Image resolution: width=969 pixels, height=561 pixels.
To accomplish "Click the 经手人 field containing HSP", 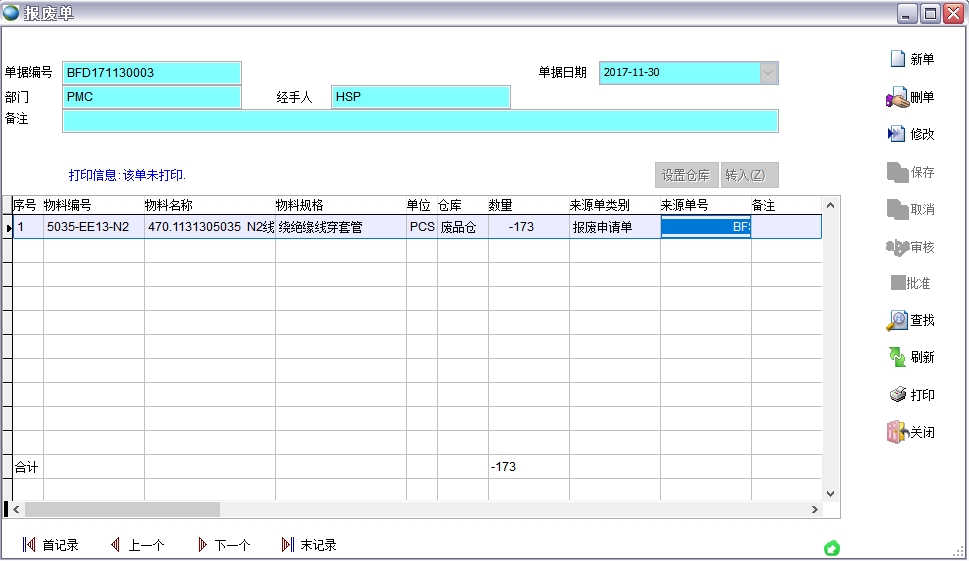I will click(420, 97).
